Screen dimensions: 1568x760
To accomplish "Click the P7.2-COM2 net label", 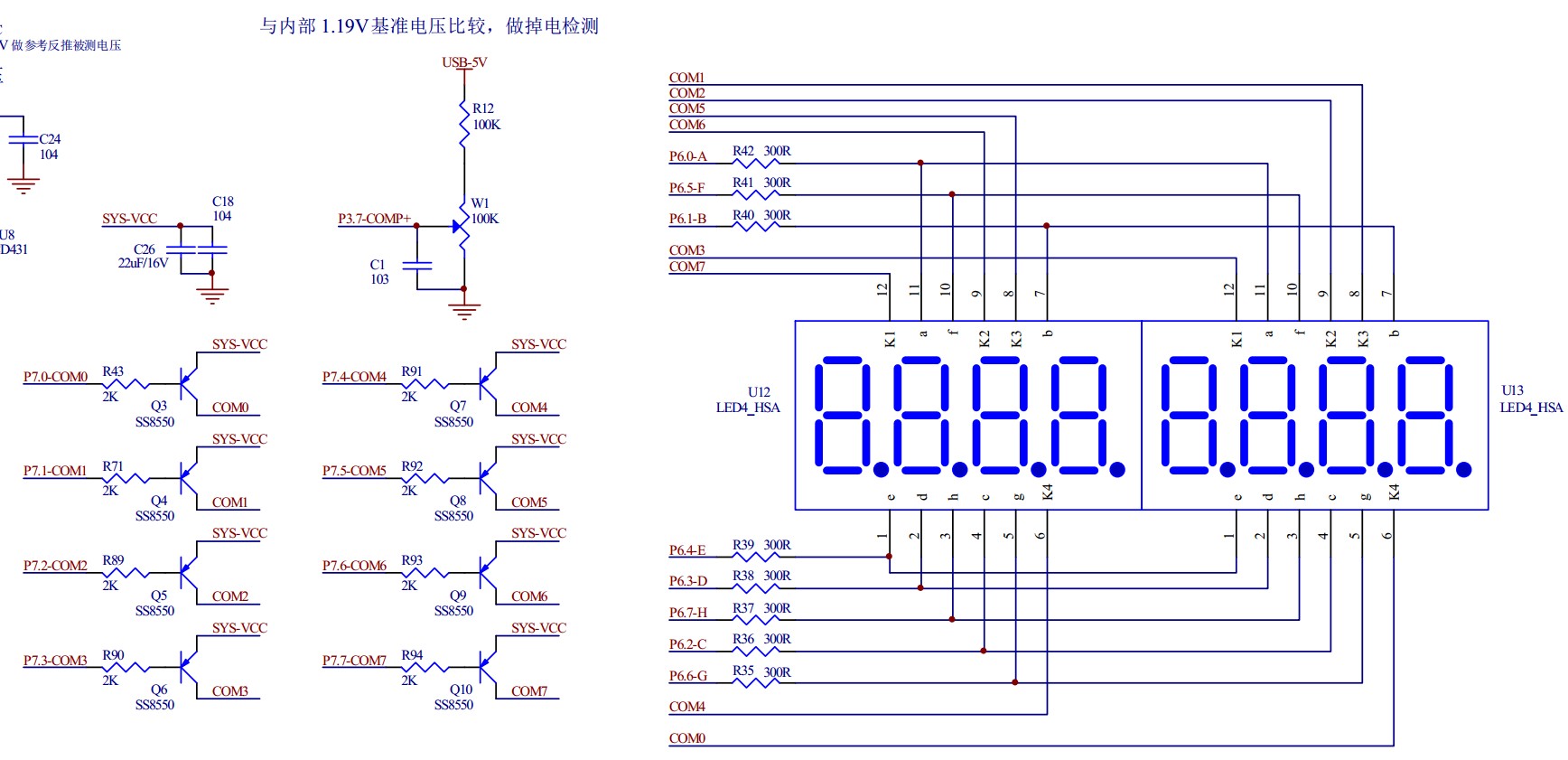I will tap(56, 567).
